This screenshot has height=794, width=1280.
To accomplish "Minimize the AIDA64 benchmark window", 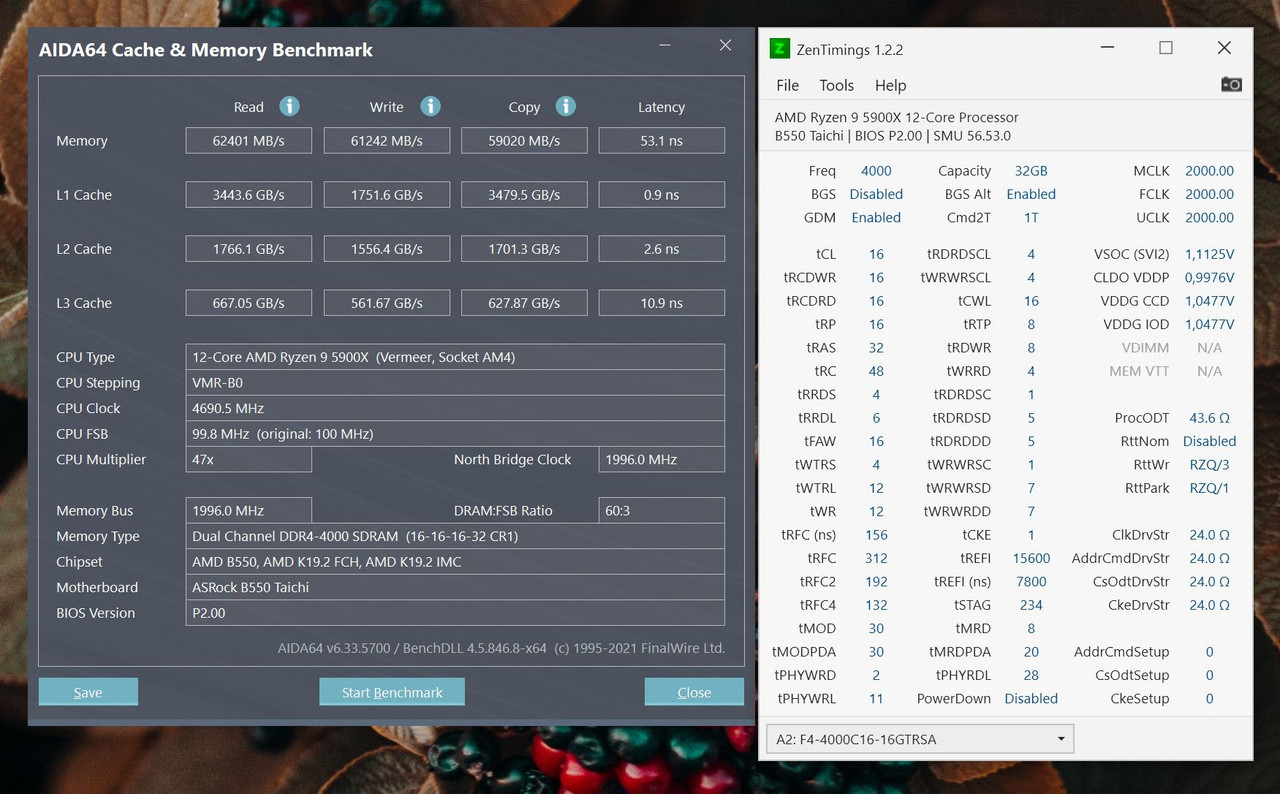I will pyautogui.click(x=666, y=45).
